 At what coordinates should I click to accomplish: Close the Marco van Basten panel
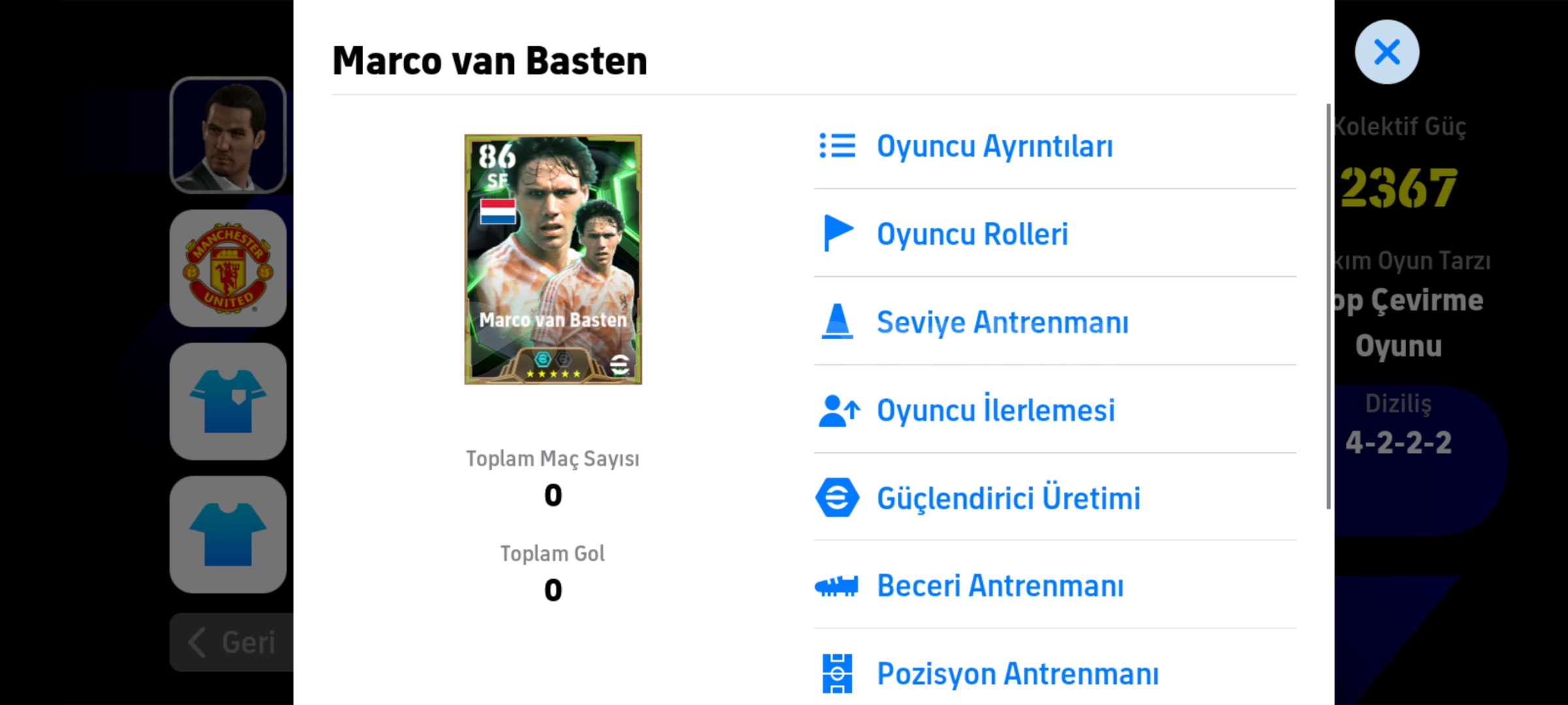click(x=1386, y=52)
